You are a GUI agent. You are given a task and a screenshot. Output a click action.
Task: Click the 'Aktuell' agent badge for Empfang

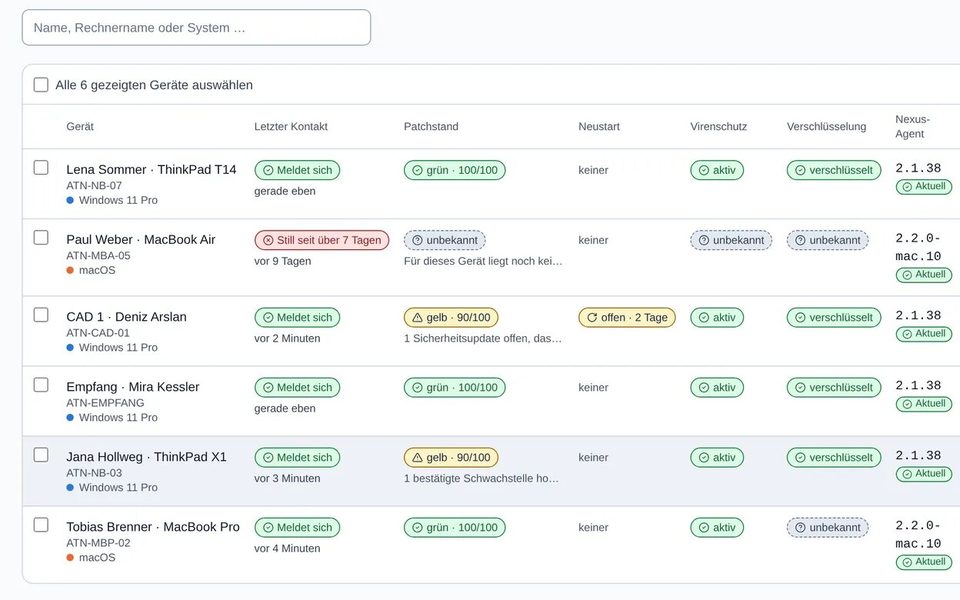924,403
